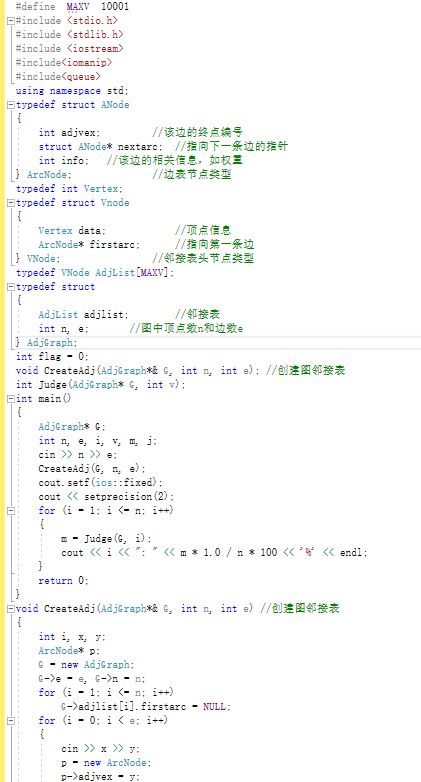
Task: Click the '#include<iomanip>' line
Action: coord(64,63)
